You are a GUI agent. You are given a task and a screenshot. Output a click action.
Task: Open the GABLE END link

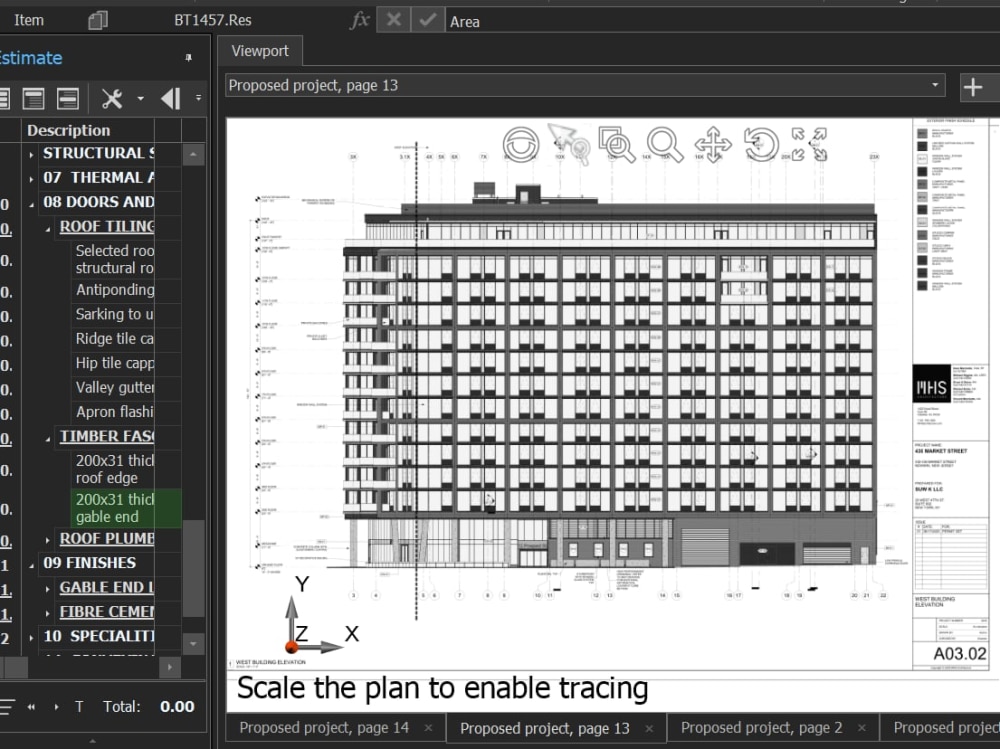point(107,587)
